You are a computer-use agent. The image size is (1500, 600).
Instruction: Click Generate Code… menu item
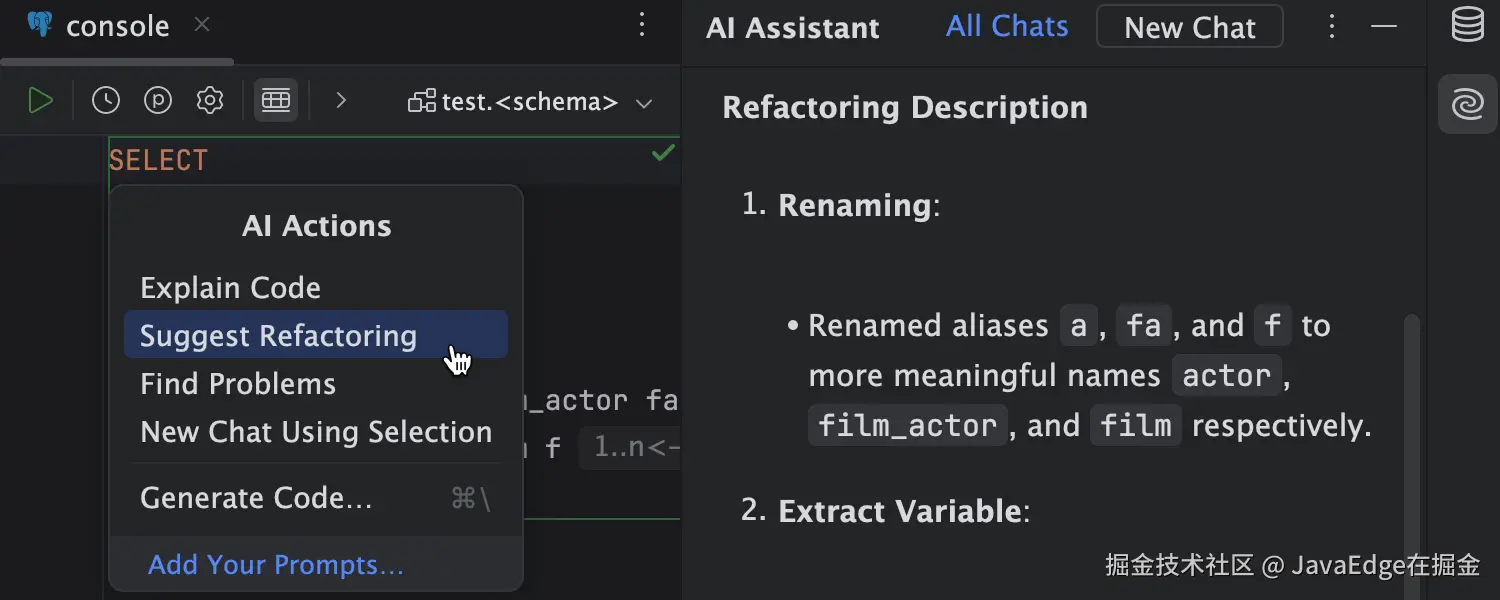[256, 498]
